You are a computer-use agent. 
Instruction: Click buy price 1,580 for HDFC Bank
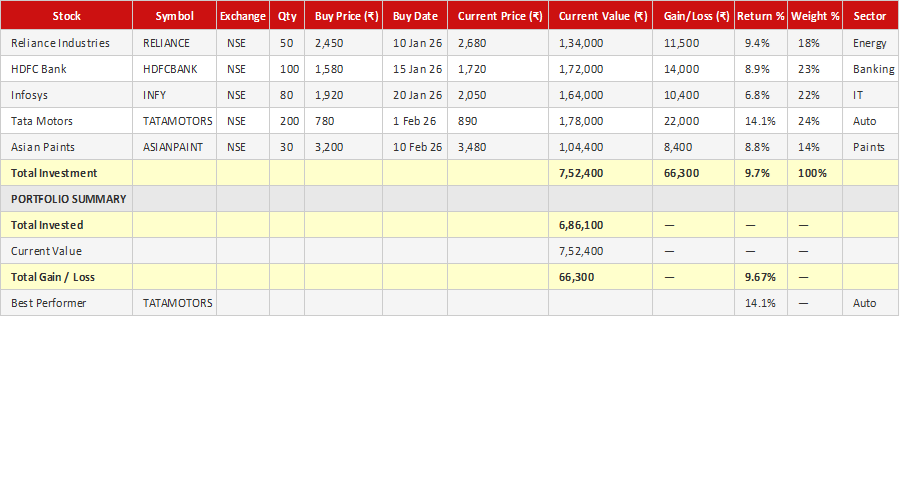pos(344,69)
